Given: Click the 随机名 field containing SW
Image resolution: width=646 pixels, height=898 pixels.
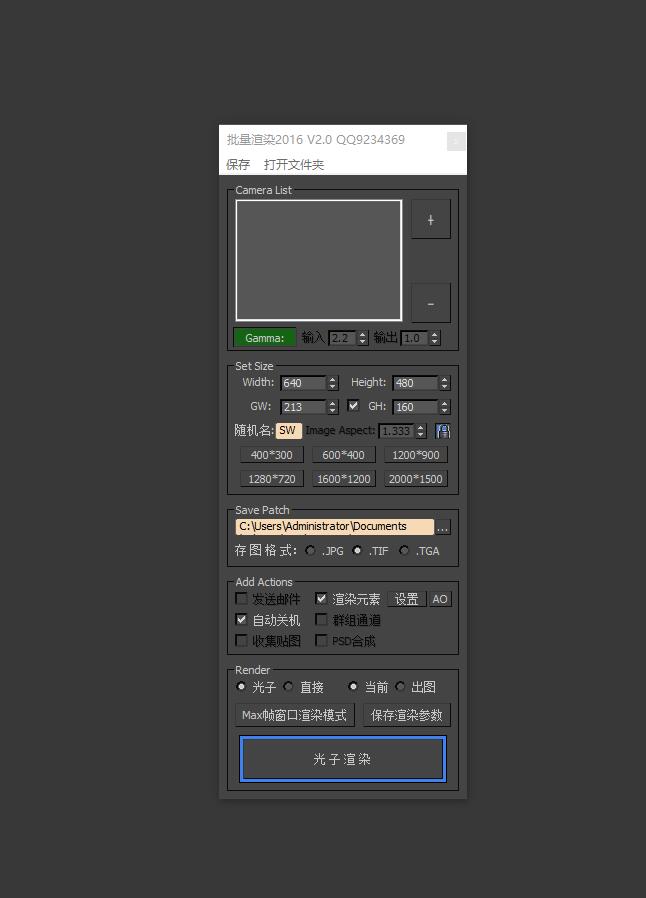Looking at the screenshot, I should [x=289, y=431].
